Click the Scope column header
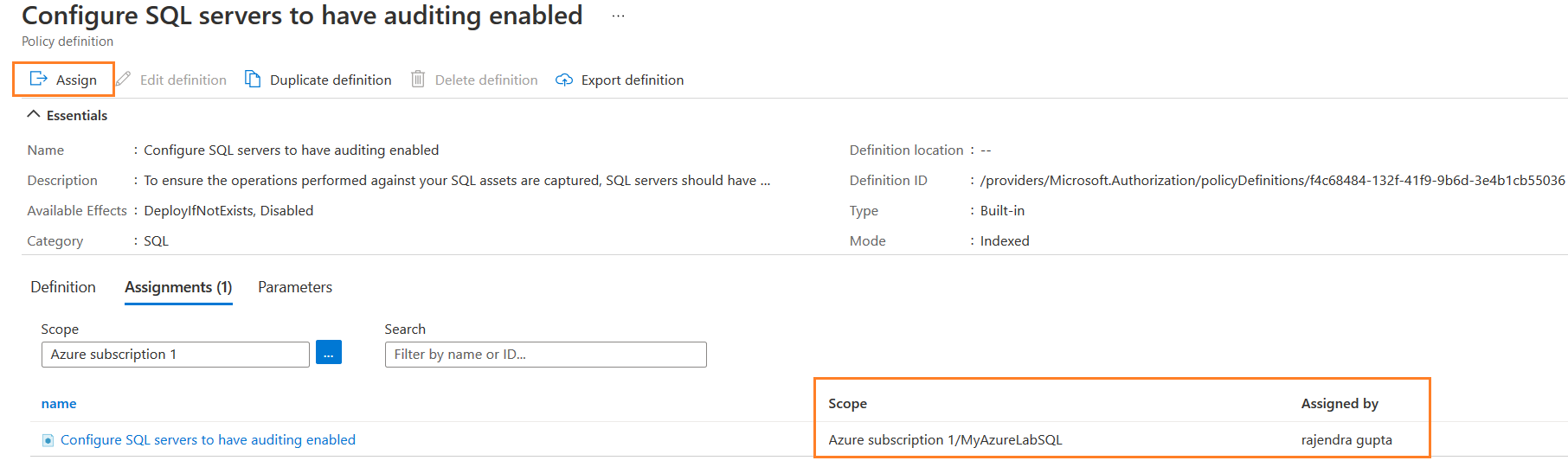 [x=847, y=404]
